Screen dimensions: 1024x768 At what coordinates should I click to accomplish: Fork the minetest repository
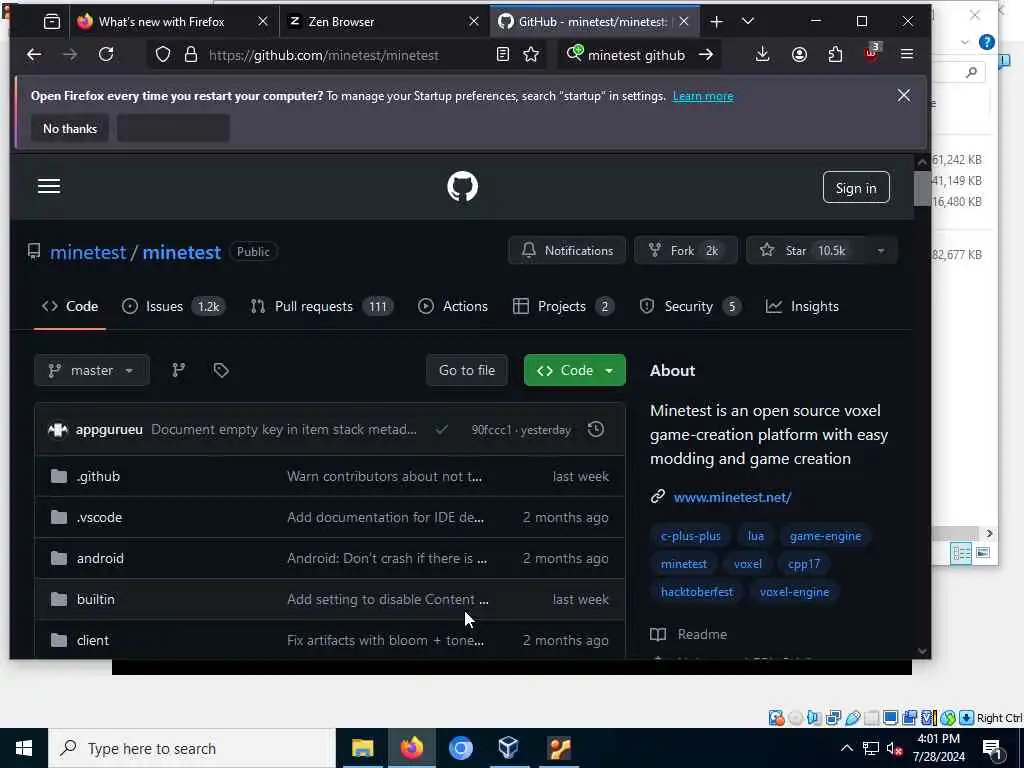[x=686, y=251]
